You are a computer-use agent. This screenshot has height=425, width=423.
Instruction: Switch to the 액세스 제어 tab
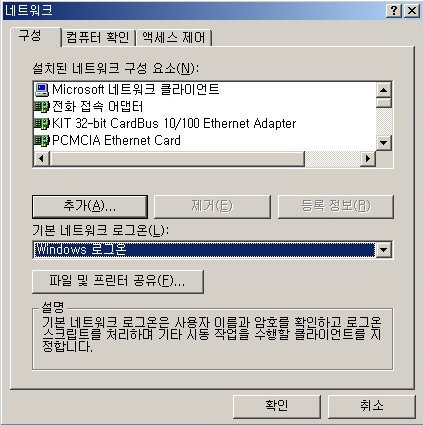pyautogui.click(x=174, y=37)
